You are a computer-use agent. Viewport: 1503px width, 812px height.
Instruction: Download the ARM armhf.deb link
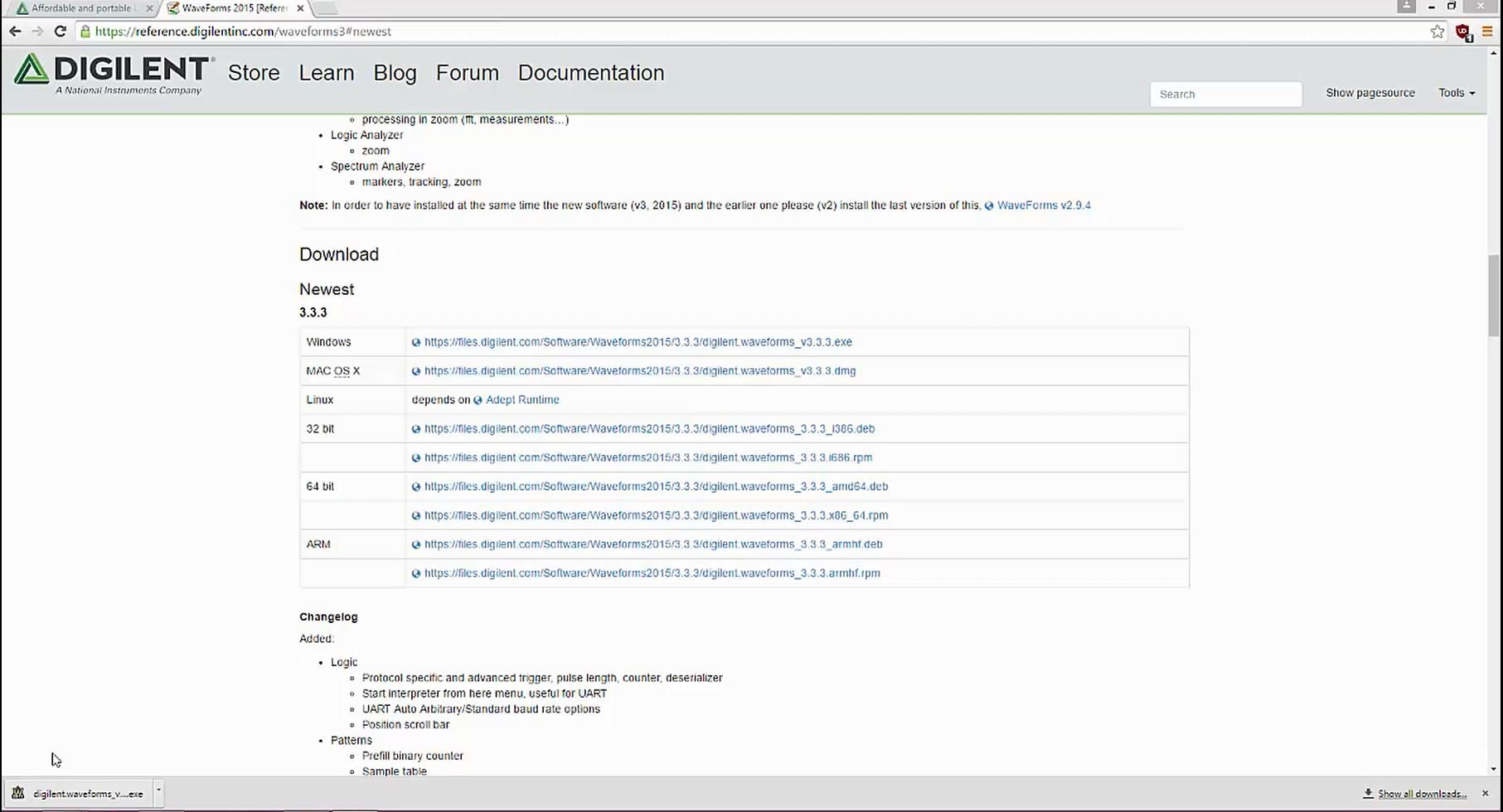653,544
